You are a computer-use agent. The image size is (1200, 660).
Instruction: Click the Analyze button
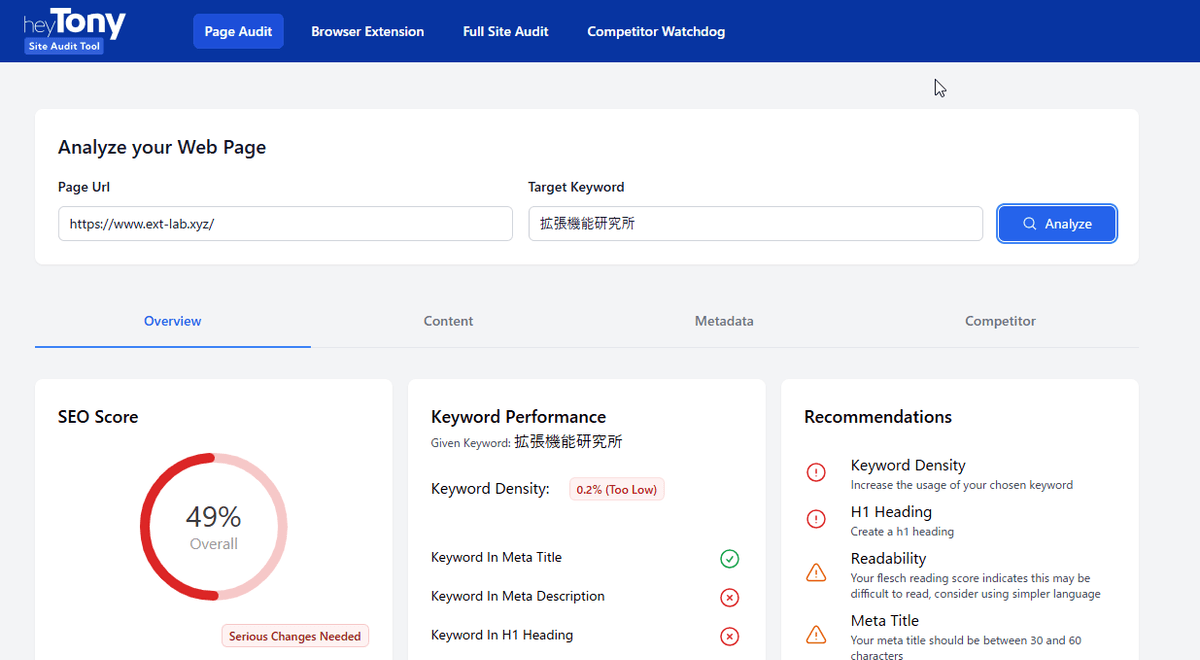1057,224
